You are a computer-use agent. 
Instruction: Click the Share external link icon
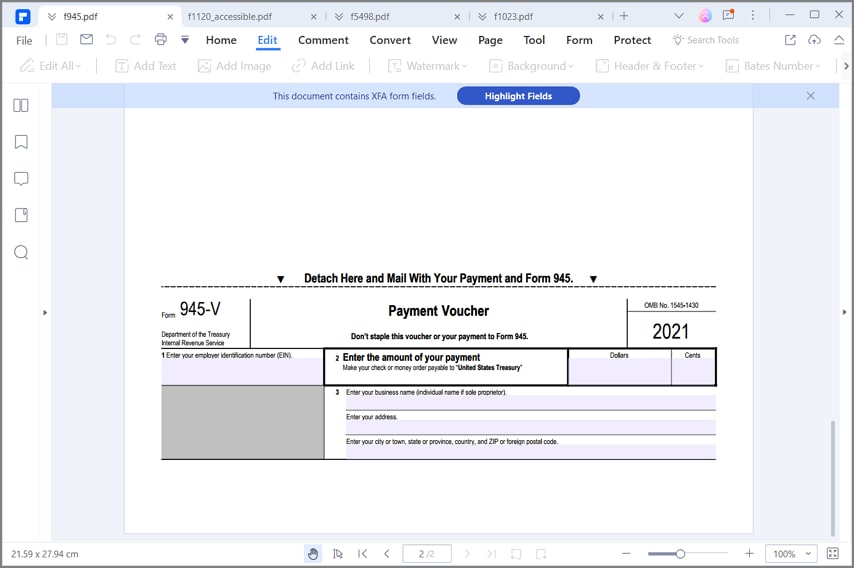[790, 39]
